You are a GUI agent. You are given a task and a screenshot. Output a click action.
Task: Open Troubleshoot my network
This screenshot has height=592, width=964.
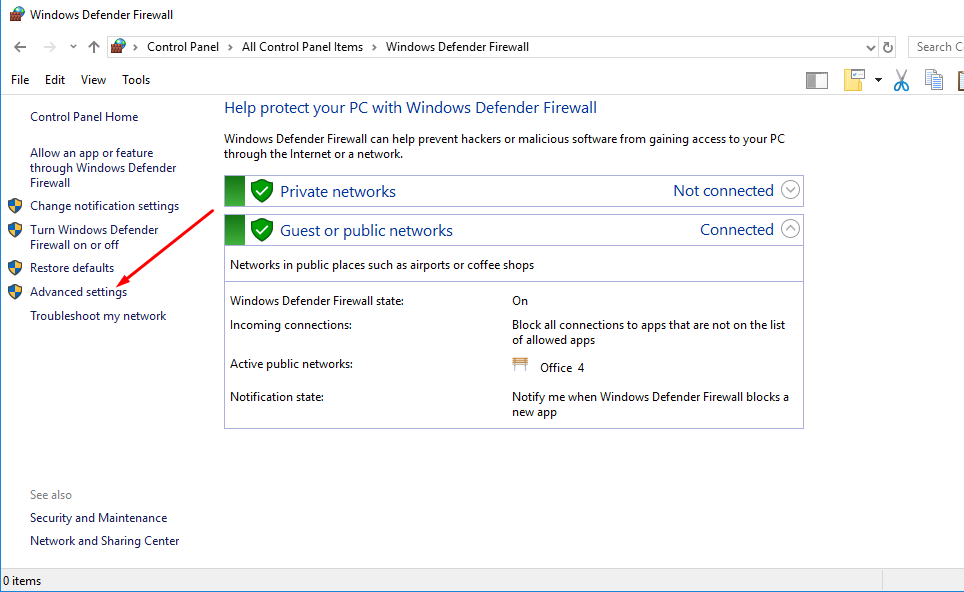[x=98, y=316]
